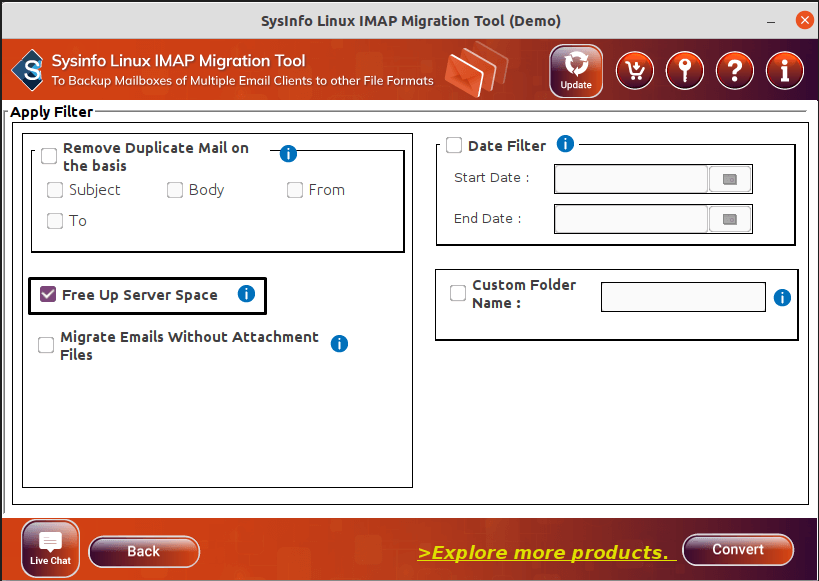Open the shopping cart purchase icon

(x=635, y=71)
